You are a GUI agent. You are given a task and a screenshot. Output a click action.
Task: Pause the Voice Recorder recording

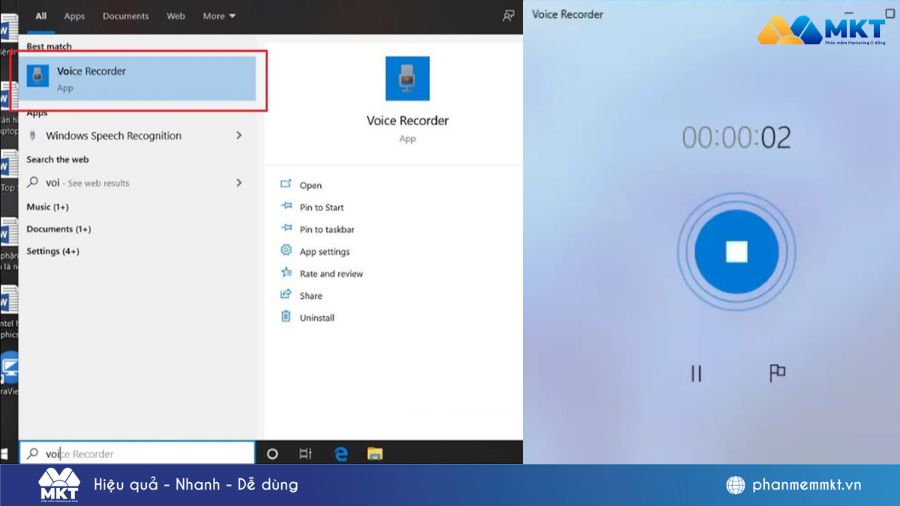coord(696,373)
